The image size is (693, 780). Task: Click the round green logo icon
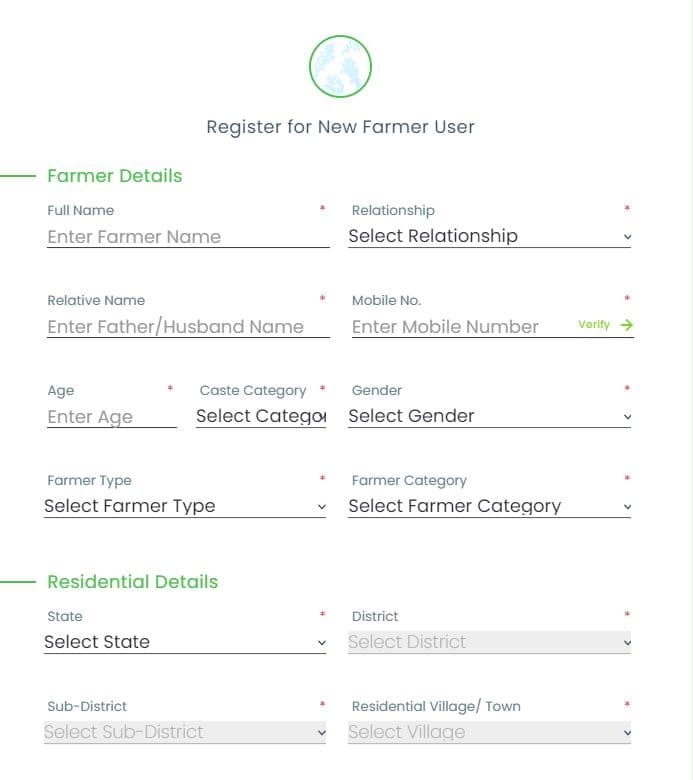tap(340, 67)
